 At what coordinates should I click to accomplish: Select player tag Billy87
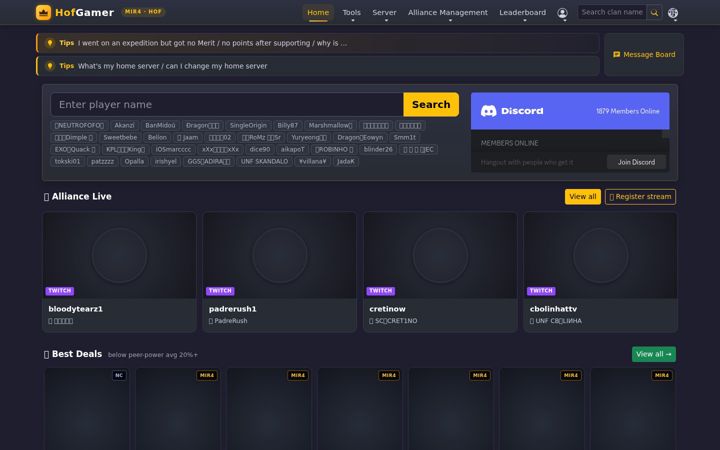[287, 125]
